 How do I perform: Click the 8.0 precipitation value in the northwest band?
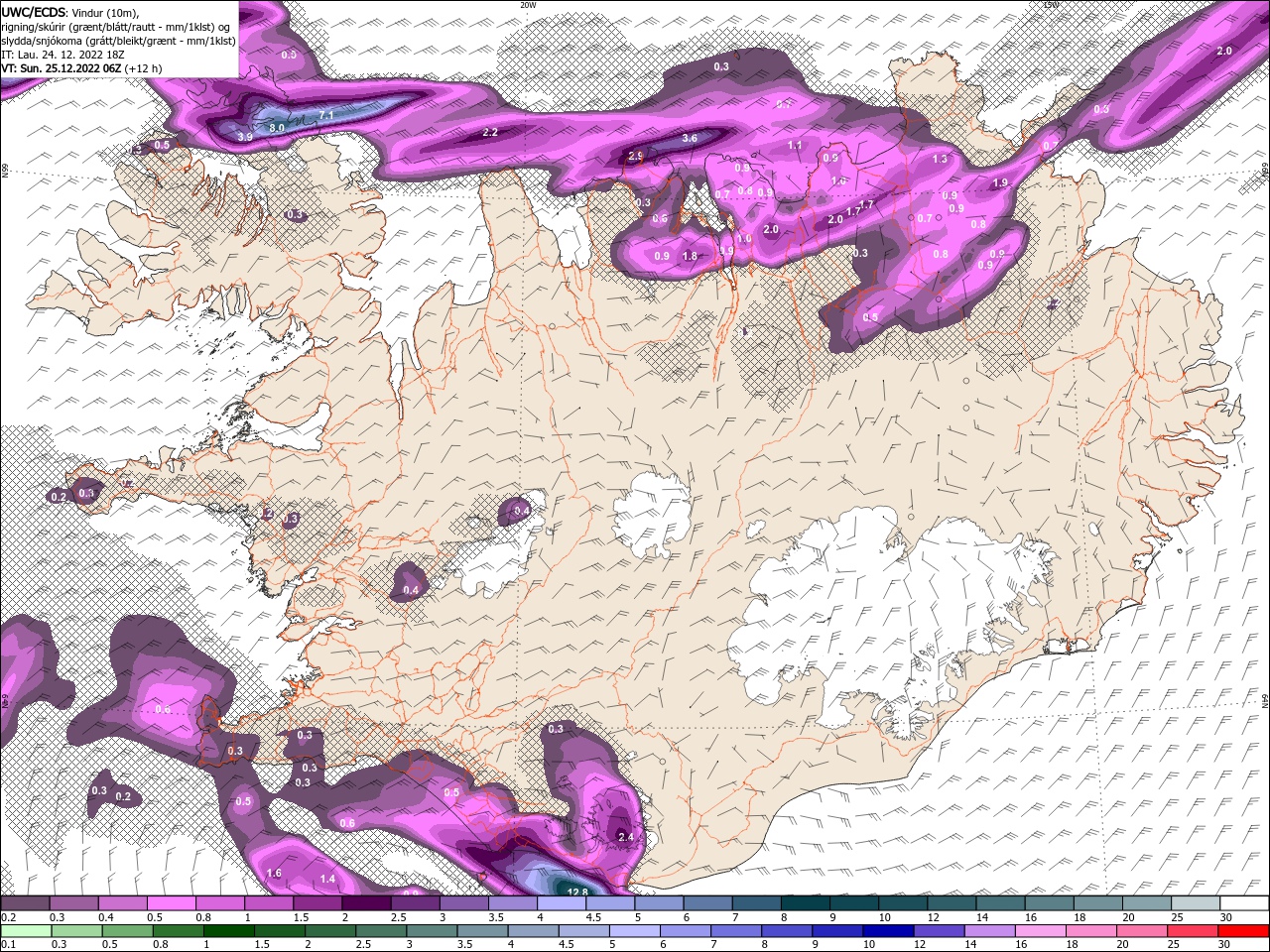point(277,128)
